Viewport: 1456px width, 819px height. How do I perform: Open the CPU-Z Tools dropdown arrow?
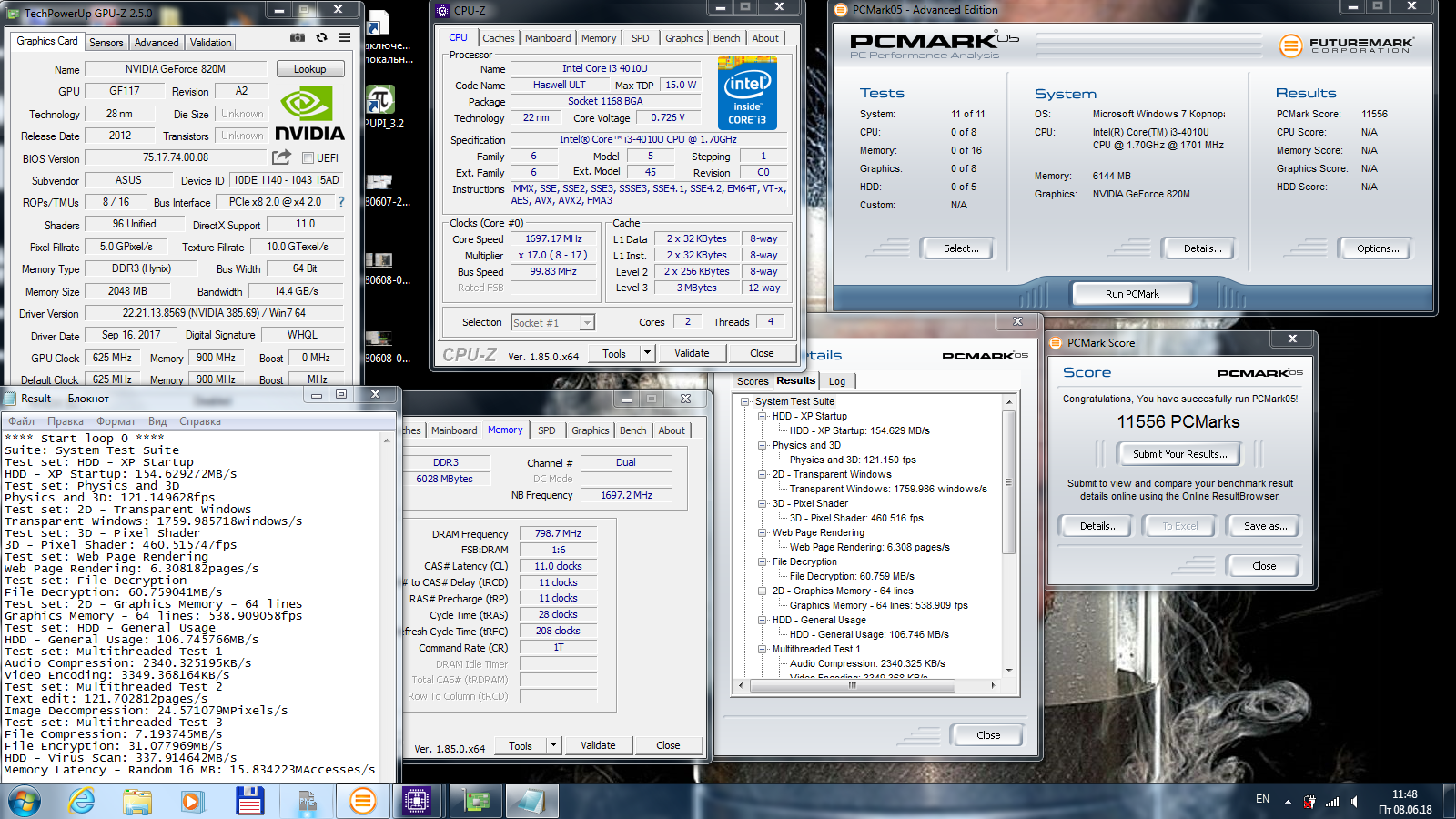click(647, 353)
